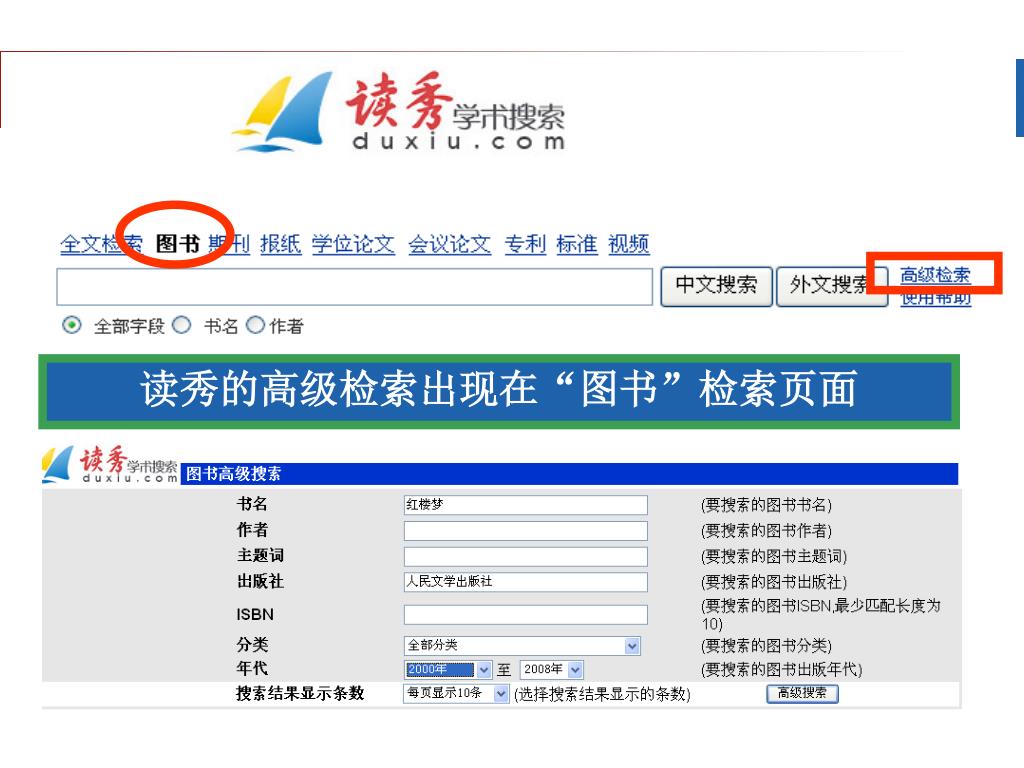Select the 作者 radio button
Image resolution: width=1024 pixels, height=768 pixels.
[x=255, y=325]
